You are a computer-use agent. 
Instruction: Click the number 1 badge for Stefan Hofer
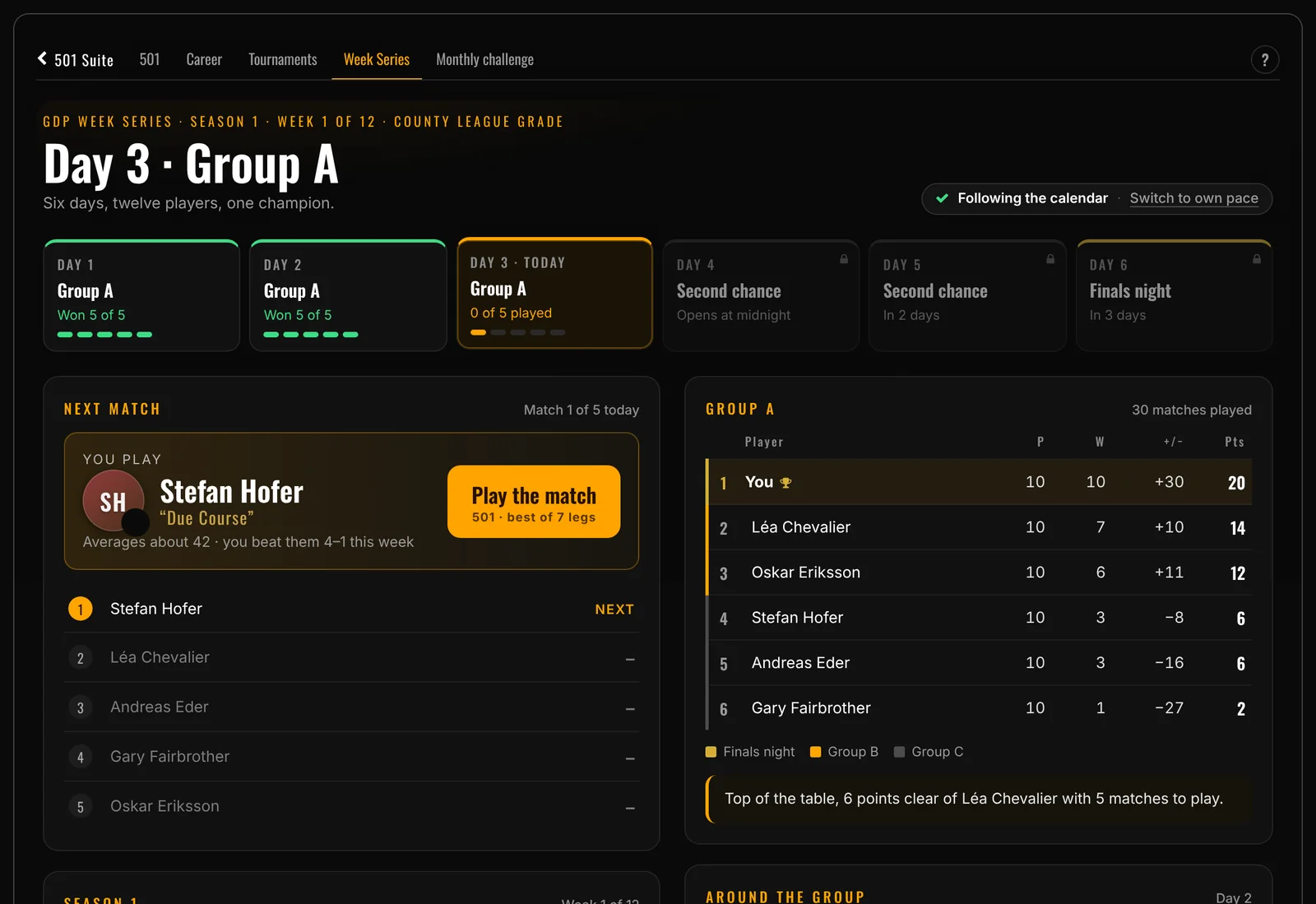80,609
